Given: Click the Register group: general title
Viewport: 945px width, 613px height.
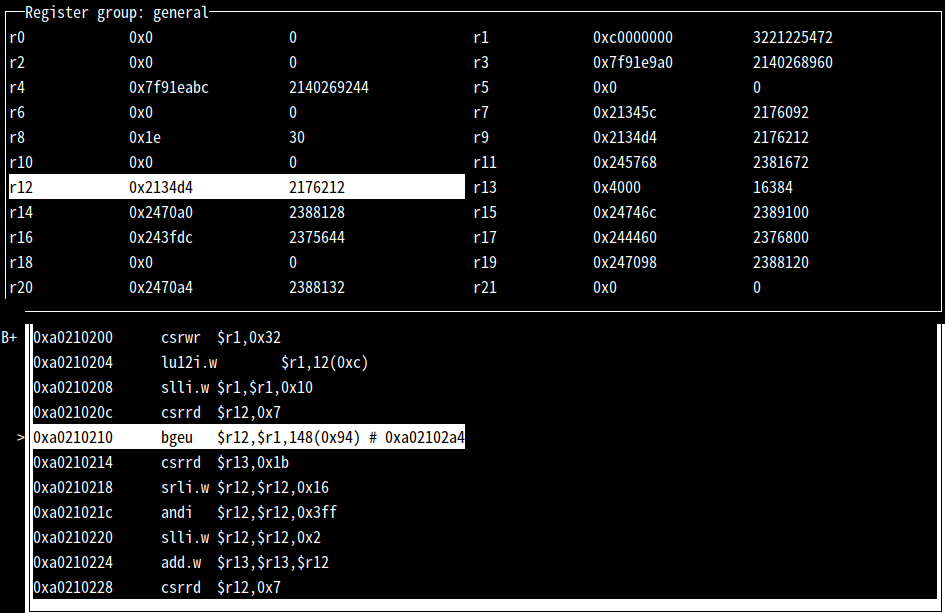Looking at the screenshot, I should 116,13.
